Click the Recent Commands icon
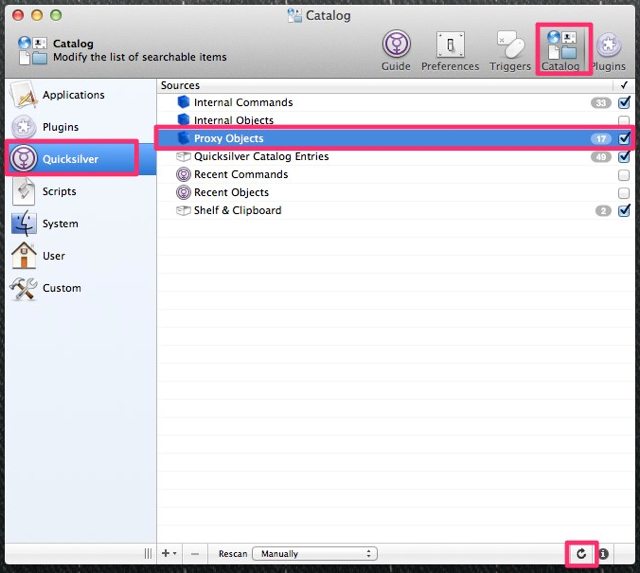This screenshot has width=640, height=573. [x=183, y=174]
